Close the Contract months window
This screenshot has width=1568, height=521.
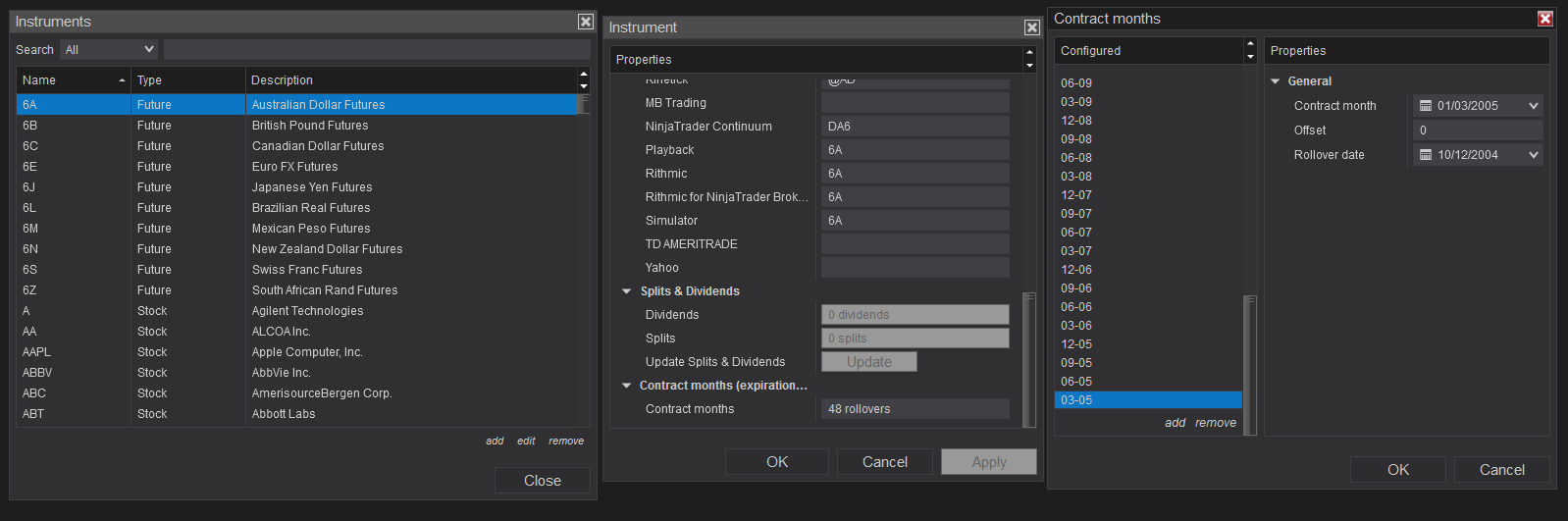(x=1544, y=19)
